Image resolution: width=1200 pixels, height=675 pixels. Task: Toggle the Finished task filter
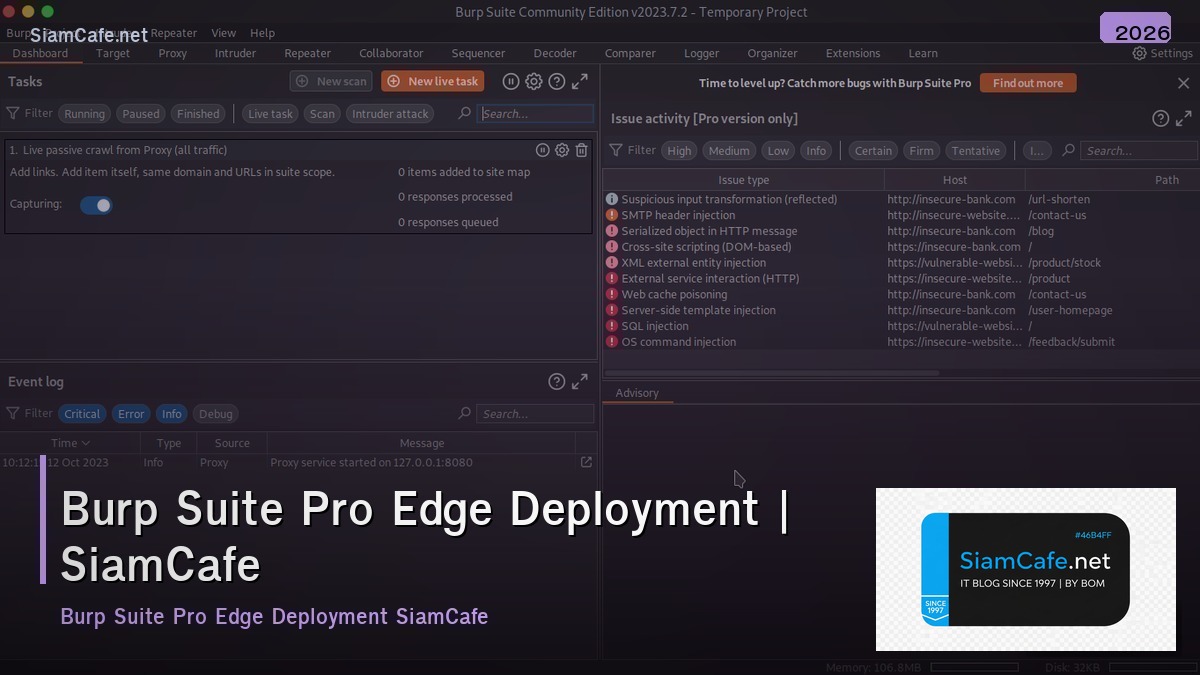[x=198, y=113]
